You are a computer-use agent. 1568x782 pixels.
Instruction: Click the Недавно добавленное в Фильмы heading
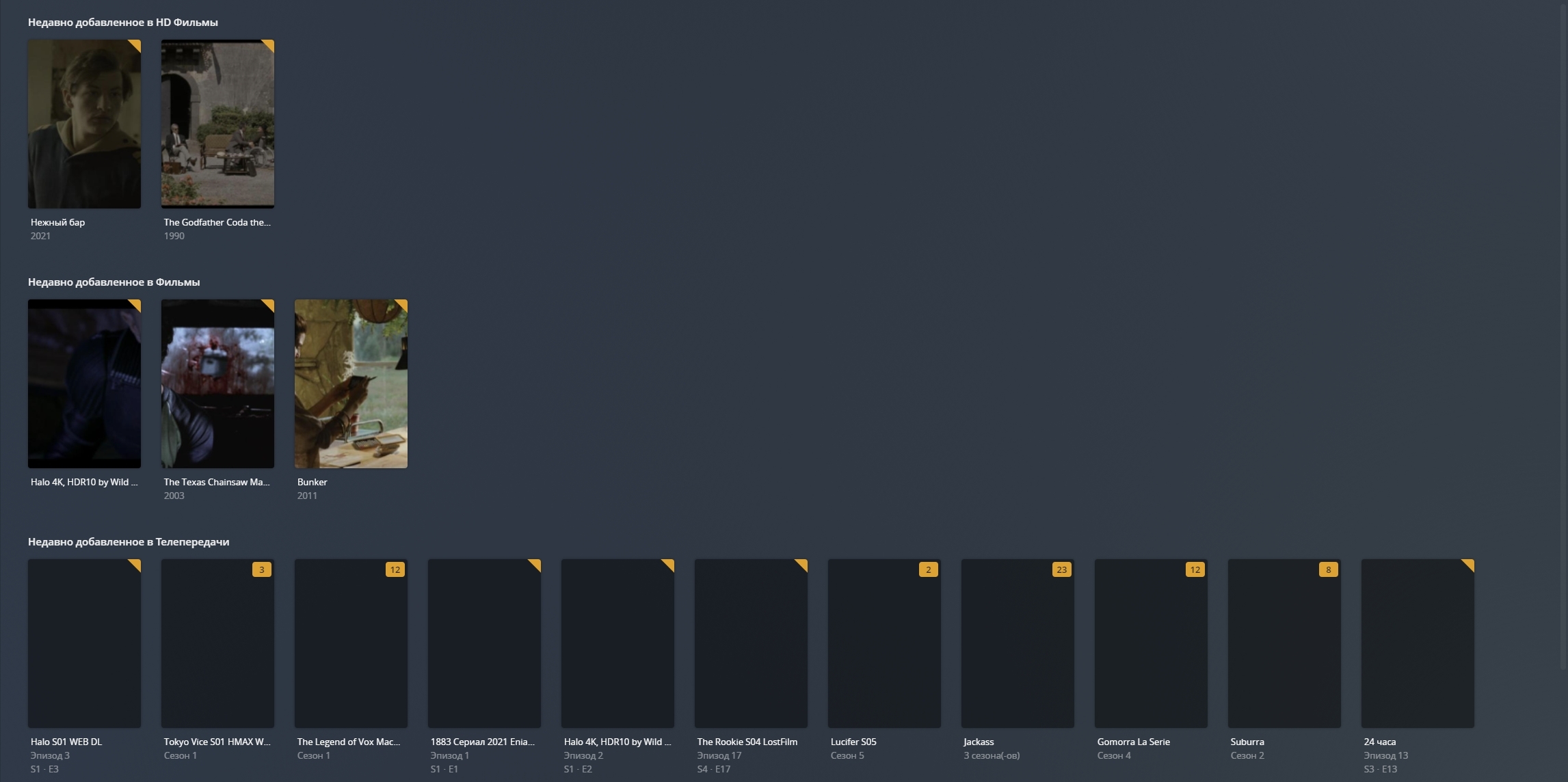pyautogui.click(x=114, y=282)
